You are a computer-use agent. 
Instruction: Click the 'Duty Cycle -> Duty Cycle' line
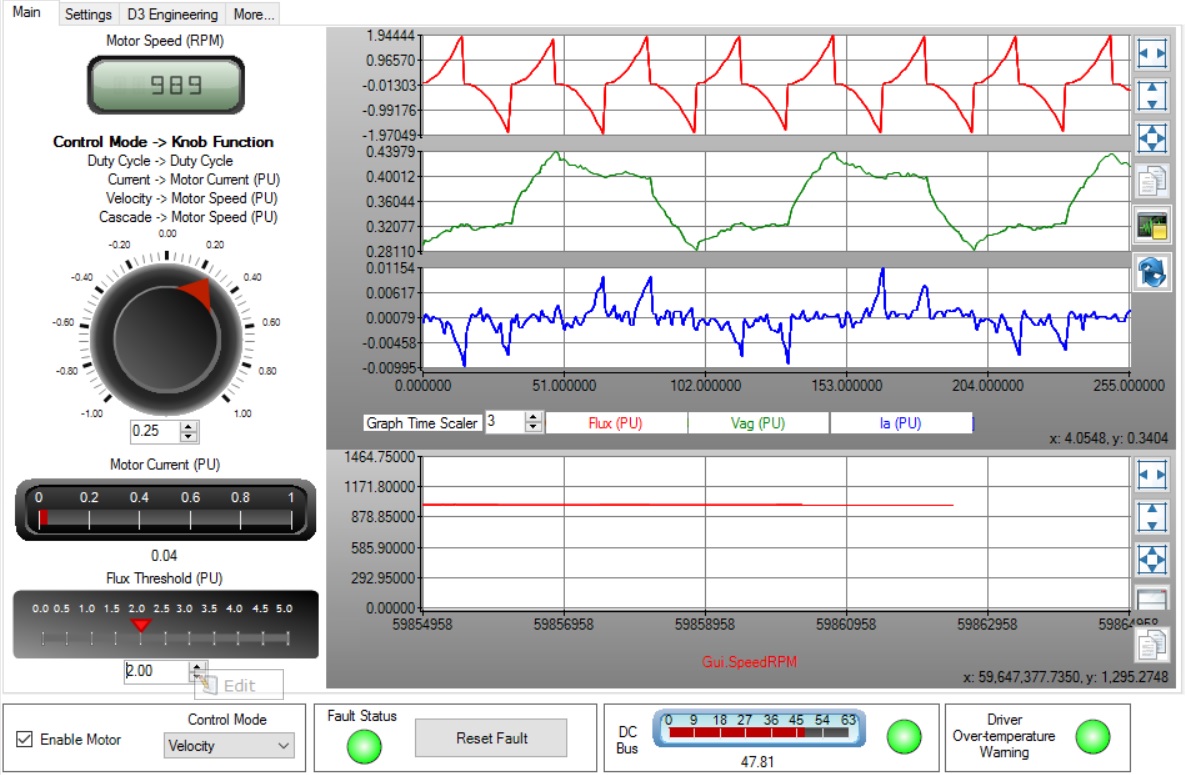click(160, 160)
